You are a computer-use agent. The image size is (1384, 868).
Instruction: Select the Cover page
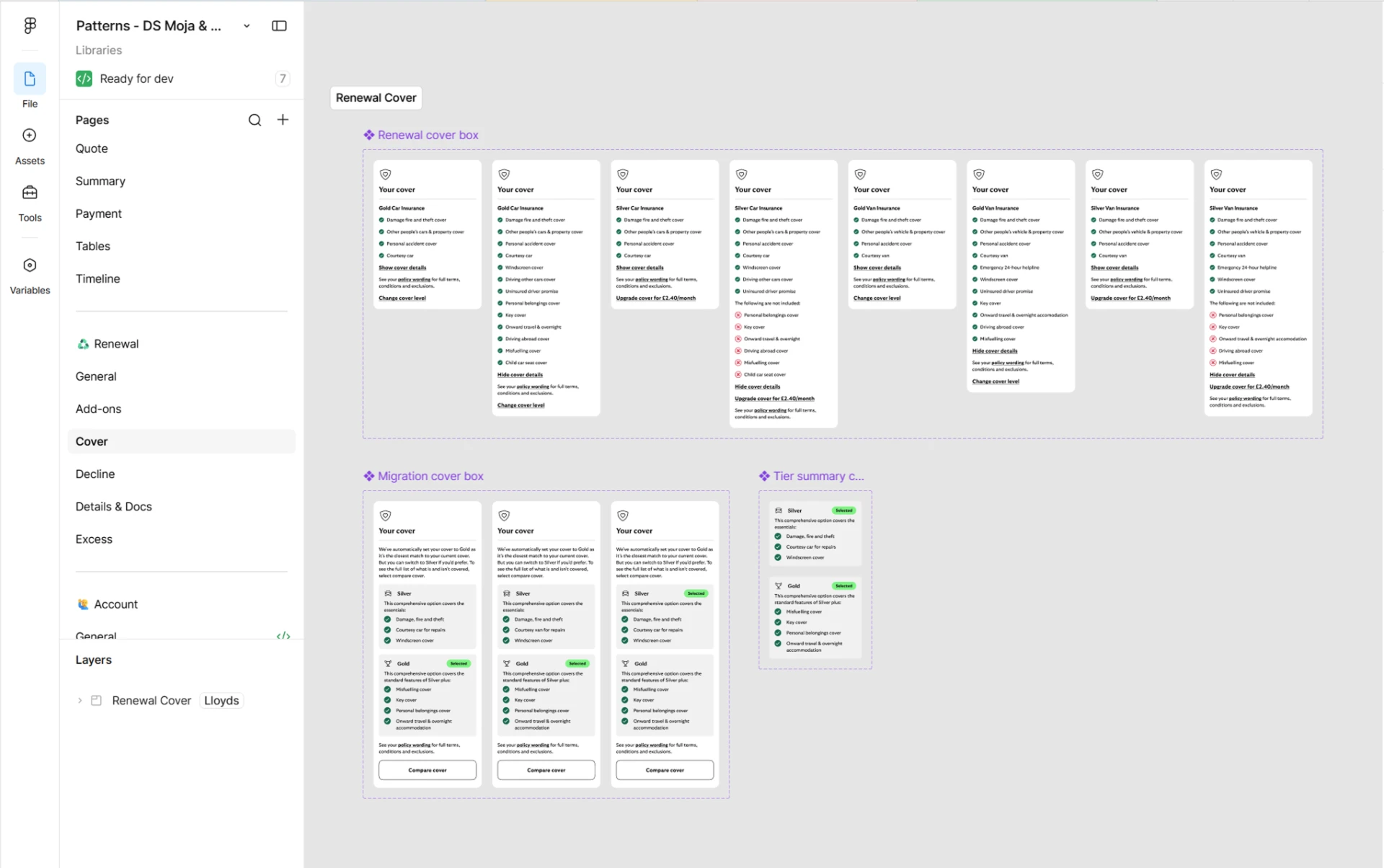[182, 441]
